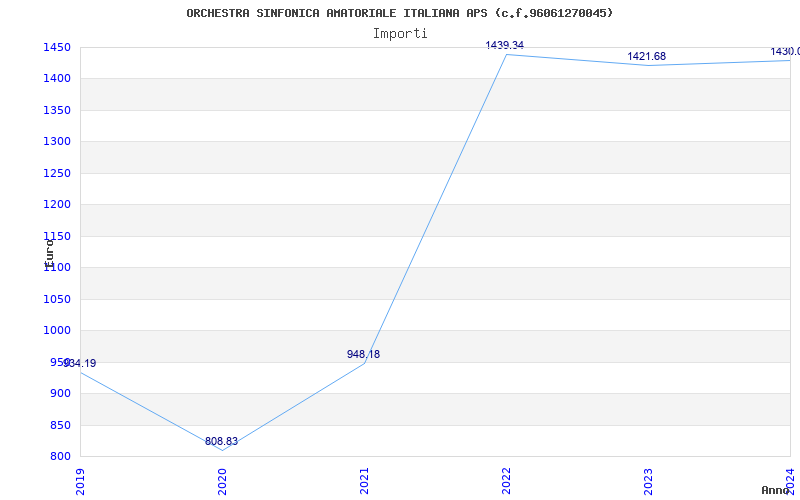Click the 1250 y-axis value
This screenshot has width=800, height=500.
[x=57, y=174]
